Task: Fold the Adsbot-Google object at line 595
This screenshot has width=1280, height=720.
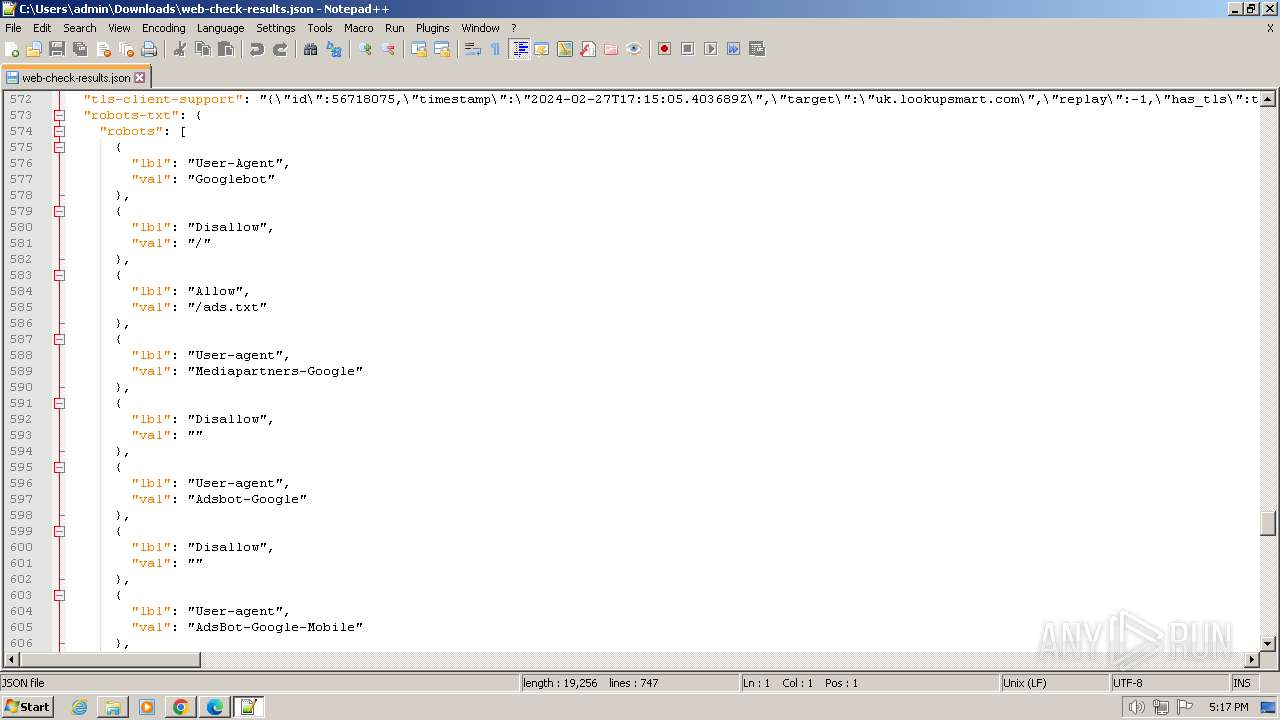Action: point(60,467)
